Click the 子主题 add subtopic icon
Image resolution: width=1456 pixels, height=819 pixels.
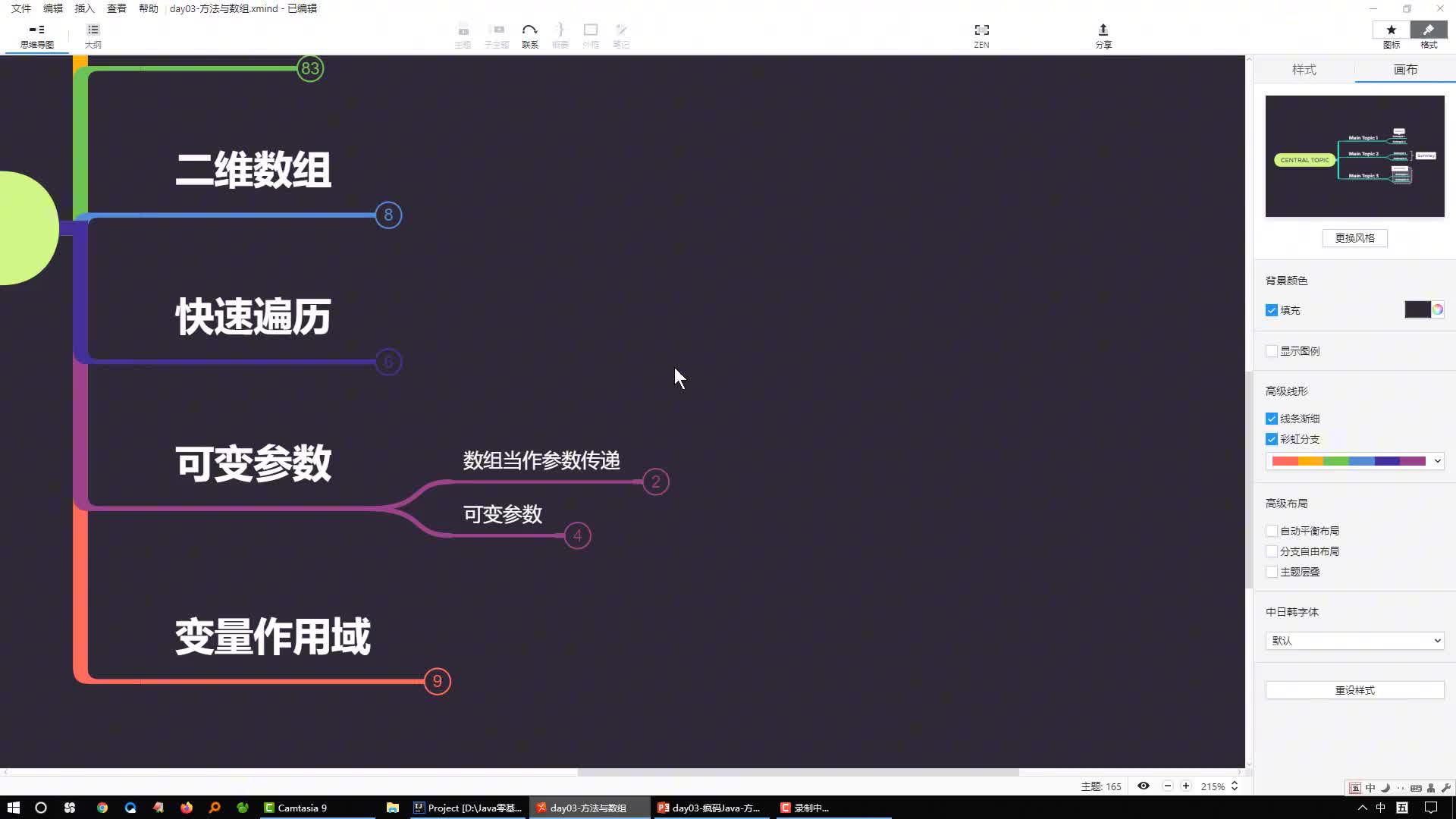click(497, 35)
